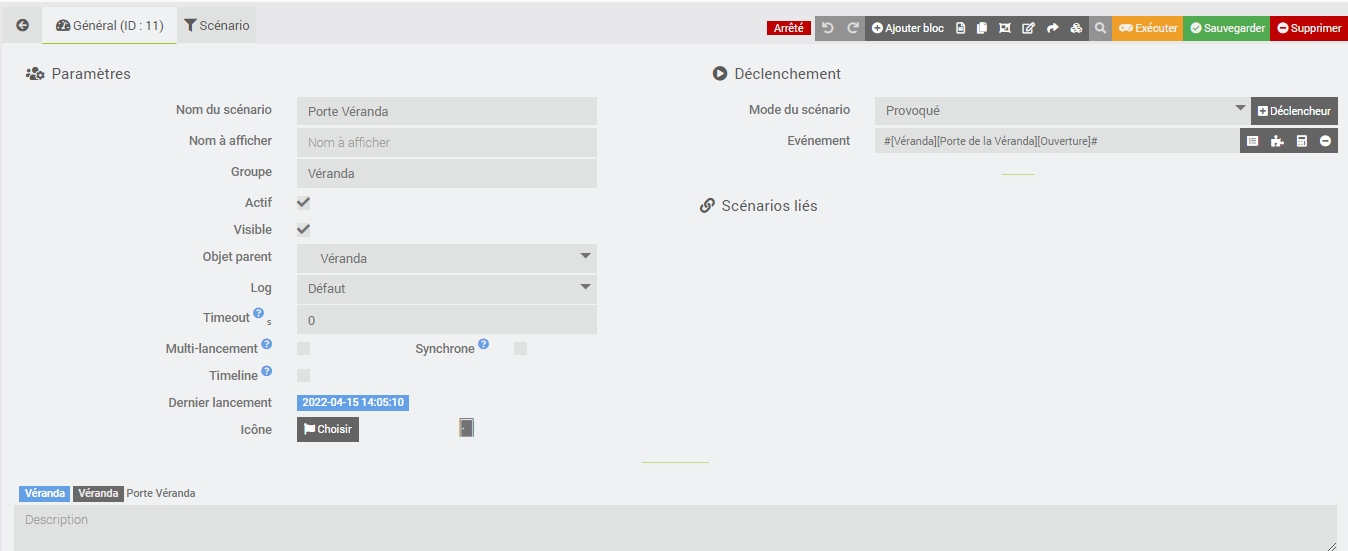Enable the Multi-lancement checkbox
This screenshot has width=1348, height=551.
(x=304, y=349)
